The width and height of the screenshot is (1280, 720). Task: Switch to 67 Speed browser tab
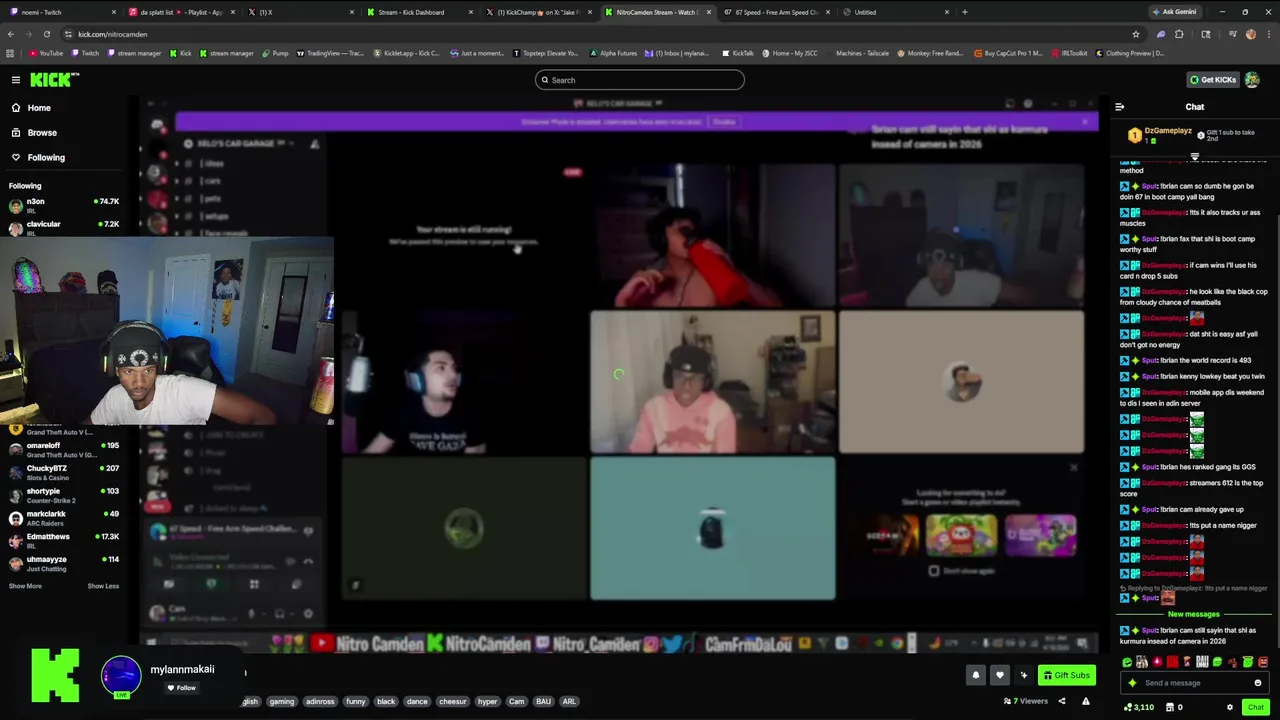click(776, 12)
